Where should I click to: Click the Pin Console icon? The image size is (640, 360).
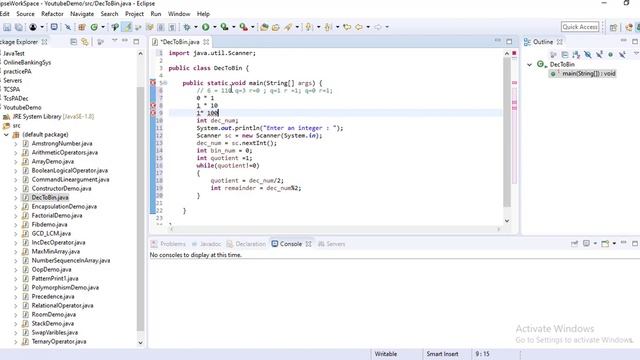[x=575, y=244]
